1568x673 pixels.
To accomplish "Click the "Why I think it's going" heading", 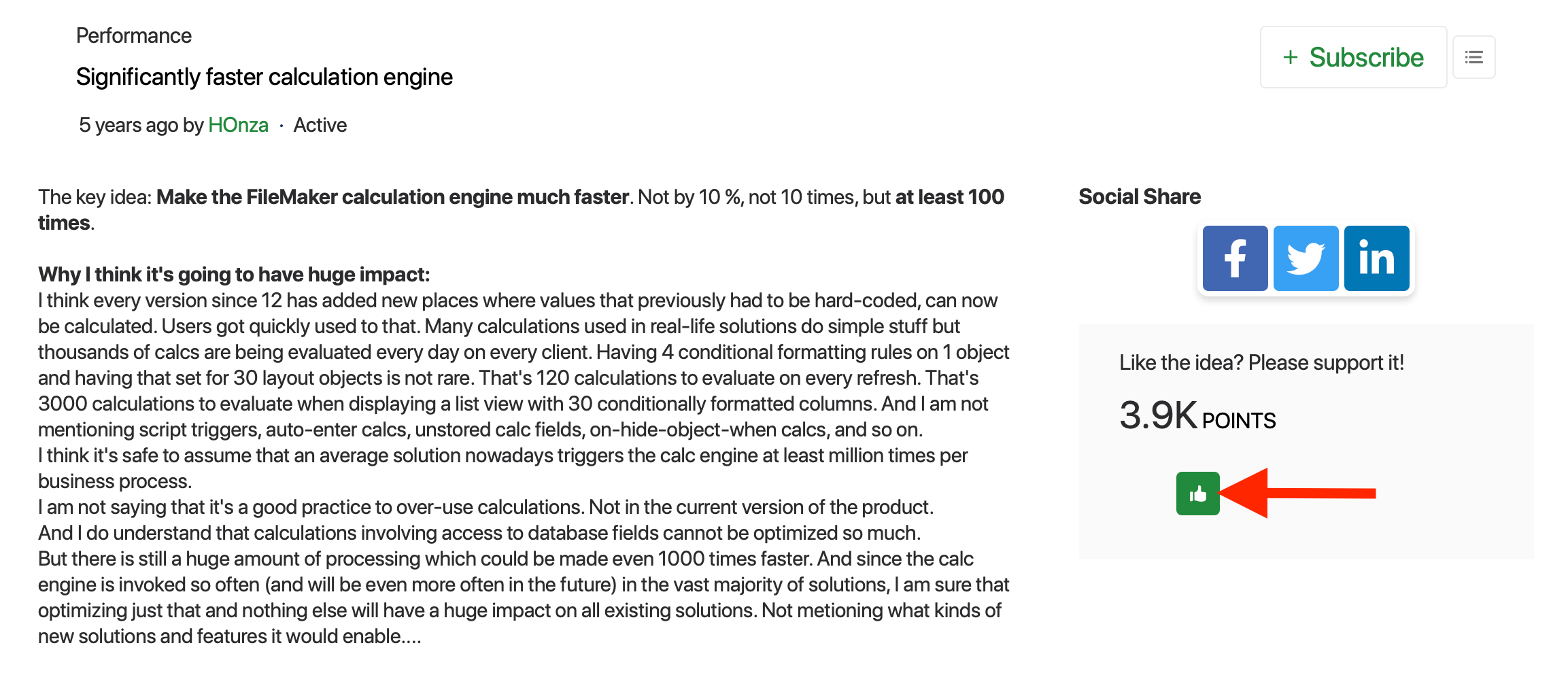I will click(234, 275).
